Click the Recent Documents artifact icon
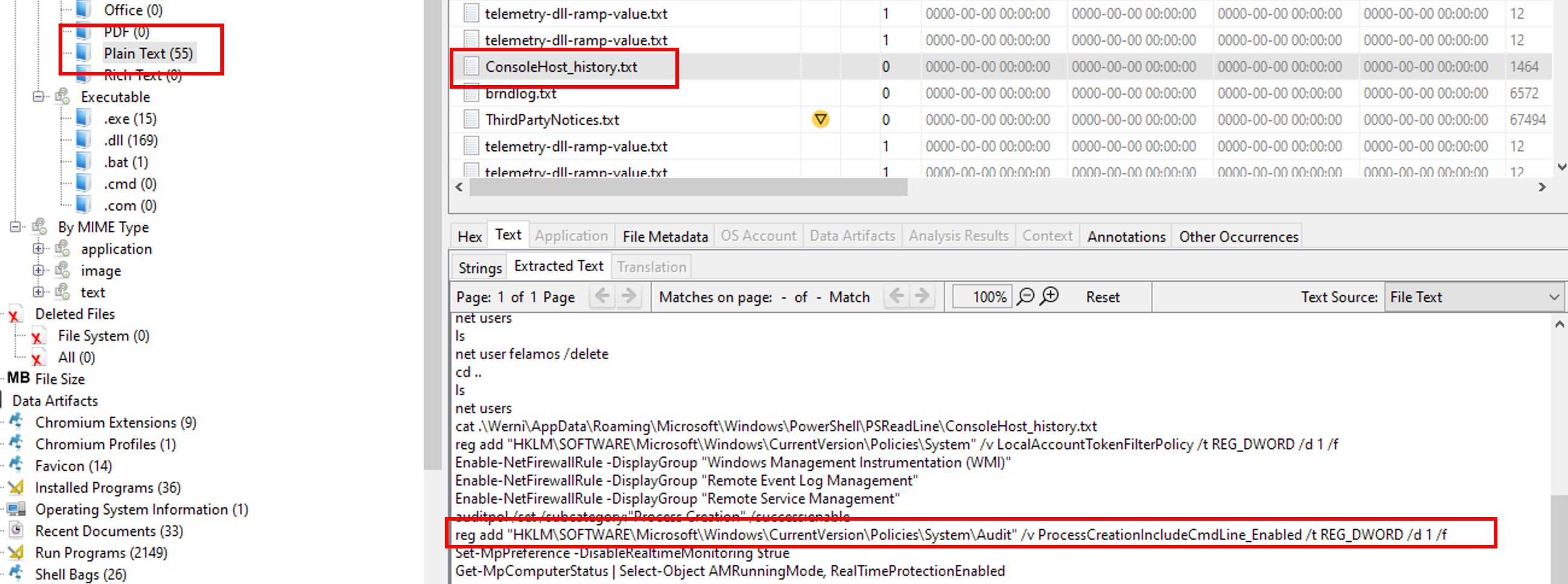This screenshot has height=584, width=1568. tap(16, 530)
